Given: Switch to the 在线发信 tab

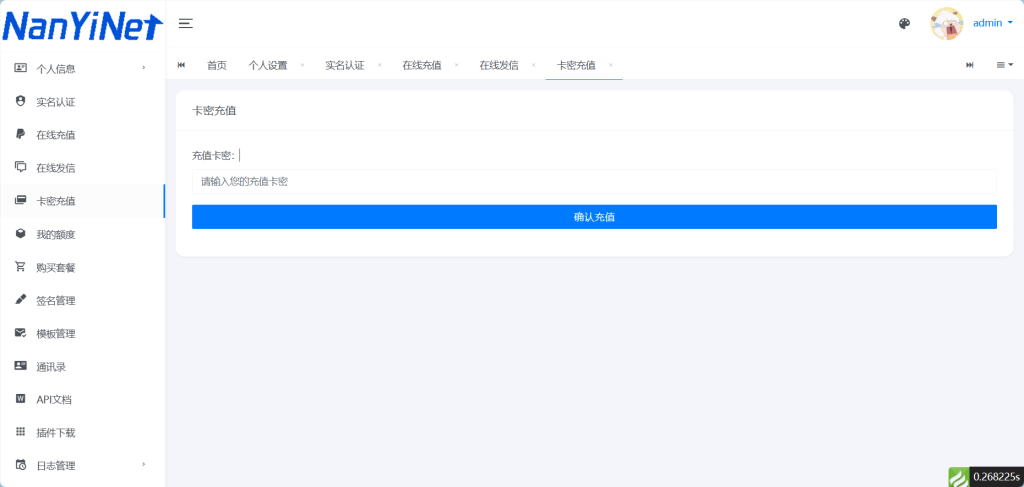Looking at the screenshot, I should tap(499, 65).
